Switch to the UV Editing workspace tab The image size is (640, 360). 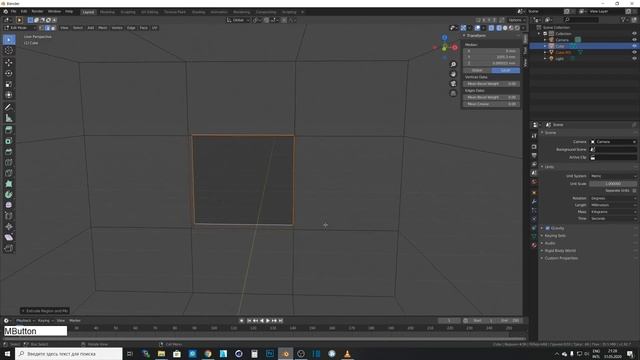[149, 12]
